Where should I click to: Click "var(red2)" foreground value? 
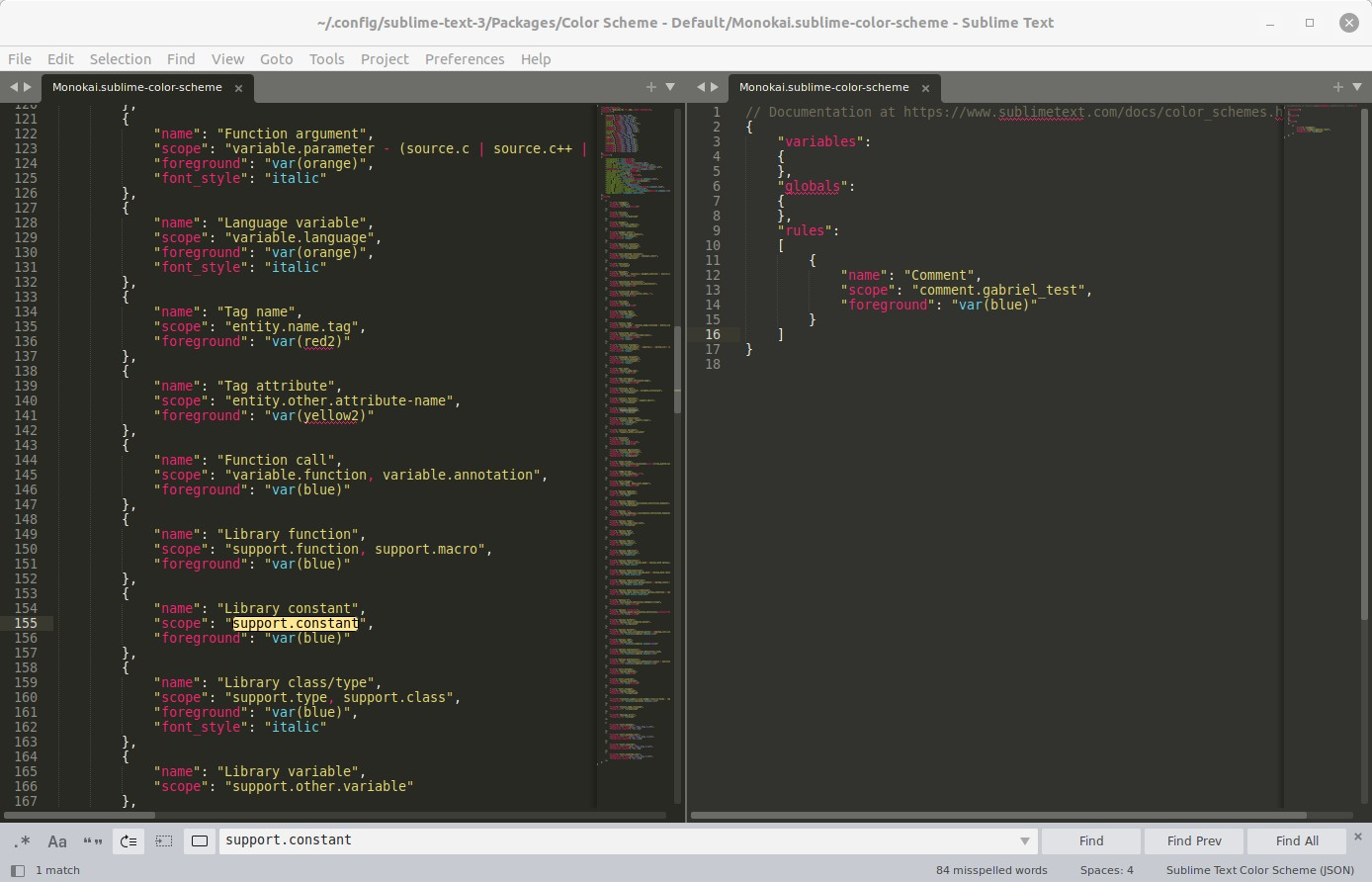coord(307,341)
